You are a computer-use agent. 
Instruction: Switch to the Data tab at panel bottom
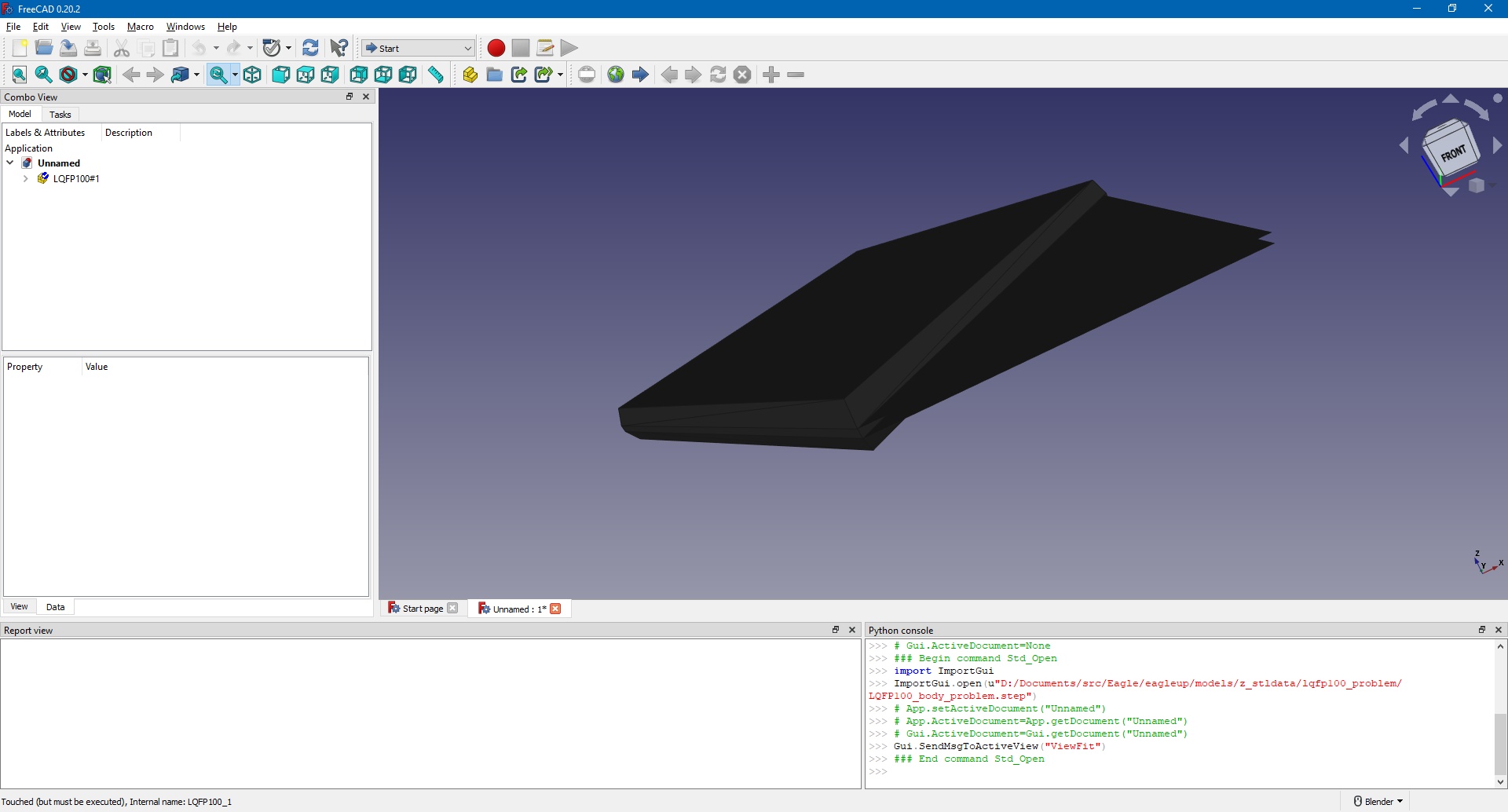pos(55,606)
